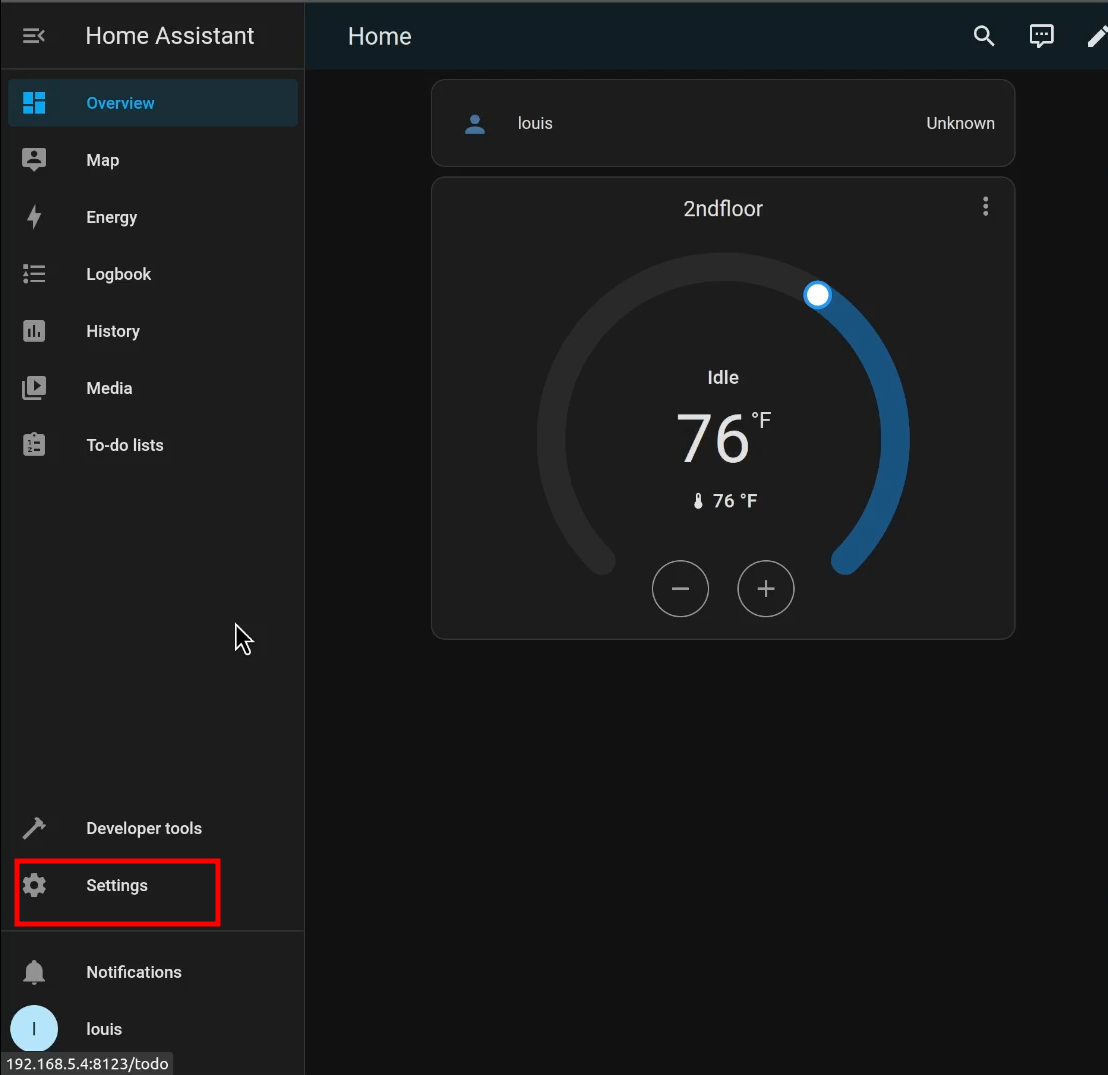The image size is (1108, 1075).
Task: Open Energy via lightning bolt icon
Action: point(34,217)
